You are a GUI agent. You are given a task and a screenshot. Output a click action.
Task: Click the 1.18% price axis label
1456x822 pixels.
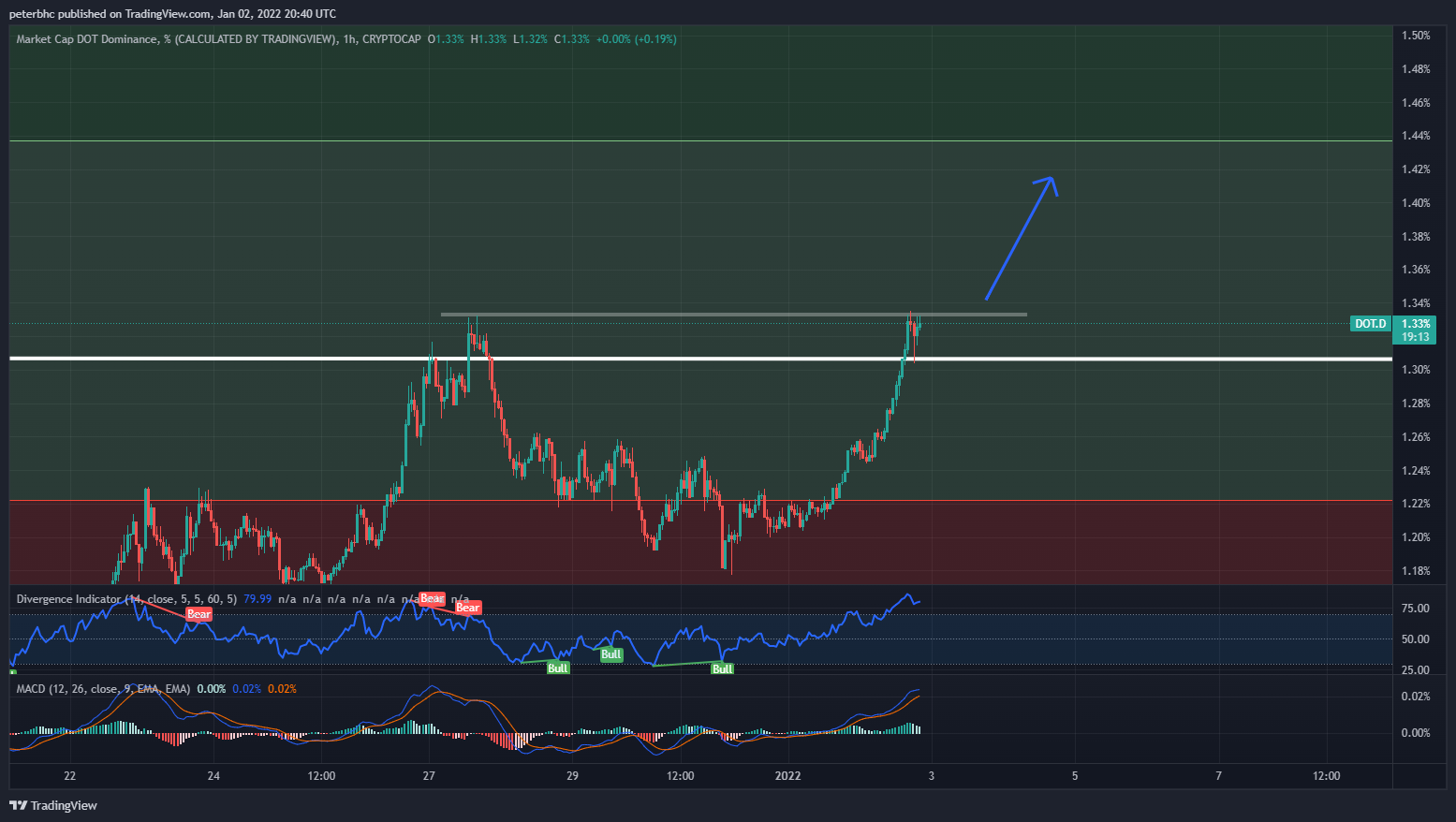tap(1416, 571)
